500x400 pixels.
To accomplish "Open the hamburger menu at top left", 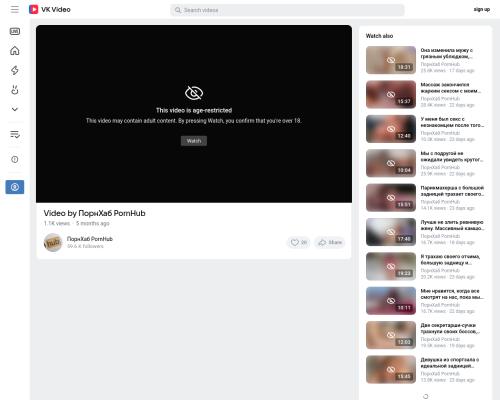I will [x=15, y=9].
